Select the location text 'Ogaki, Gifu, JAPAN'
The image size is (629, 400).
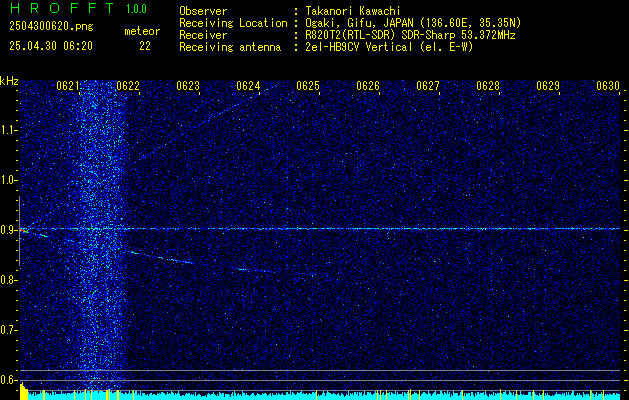pyautogui.click(x=359, y=23)
